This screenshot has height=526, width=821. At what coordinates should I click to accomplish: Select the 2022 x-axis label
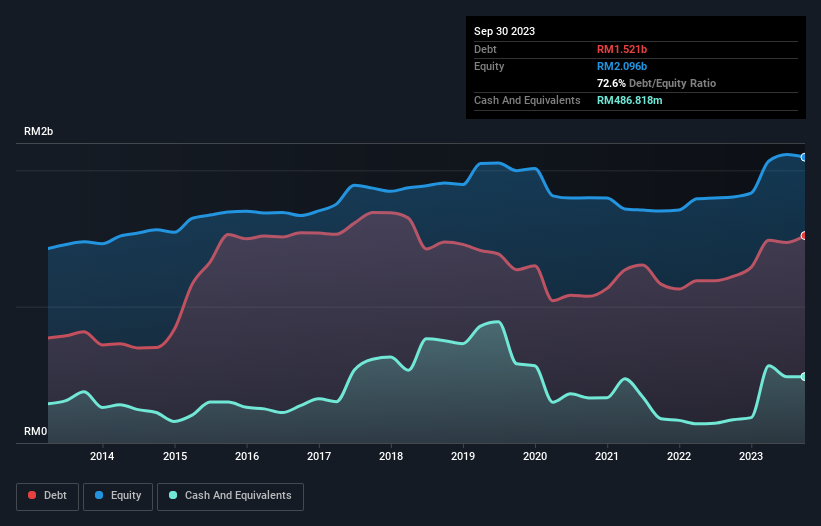[679, 457]
